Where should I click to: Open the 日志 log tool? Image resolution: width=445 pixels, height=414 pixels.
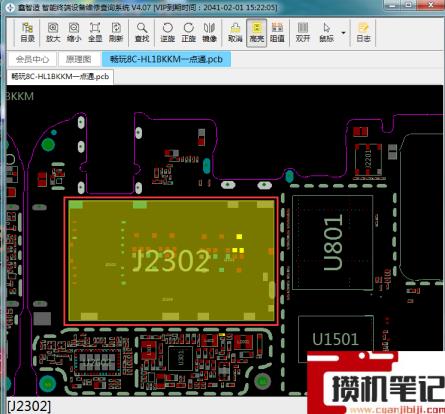coord(363,33)
